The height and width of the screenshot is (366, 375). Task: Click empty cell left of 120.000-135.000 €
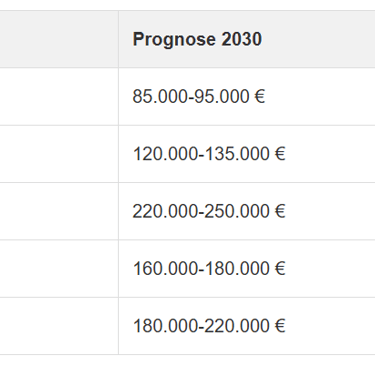(59, 154)
